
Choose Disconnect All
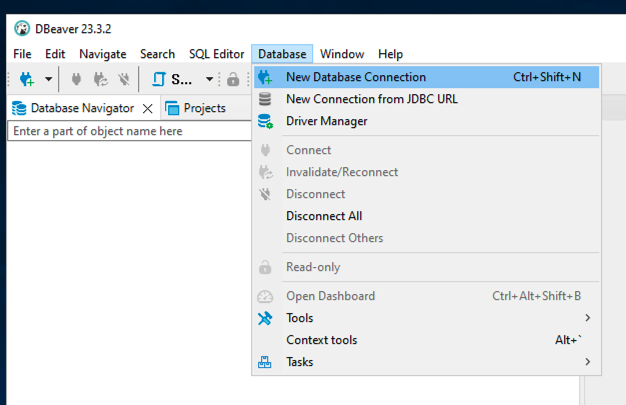coord(426,216)
